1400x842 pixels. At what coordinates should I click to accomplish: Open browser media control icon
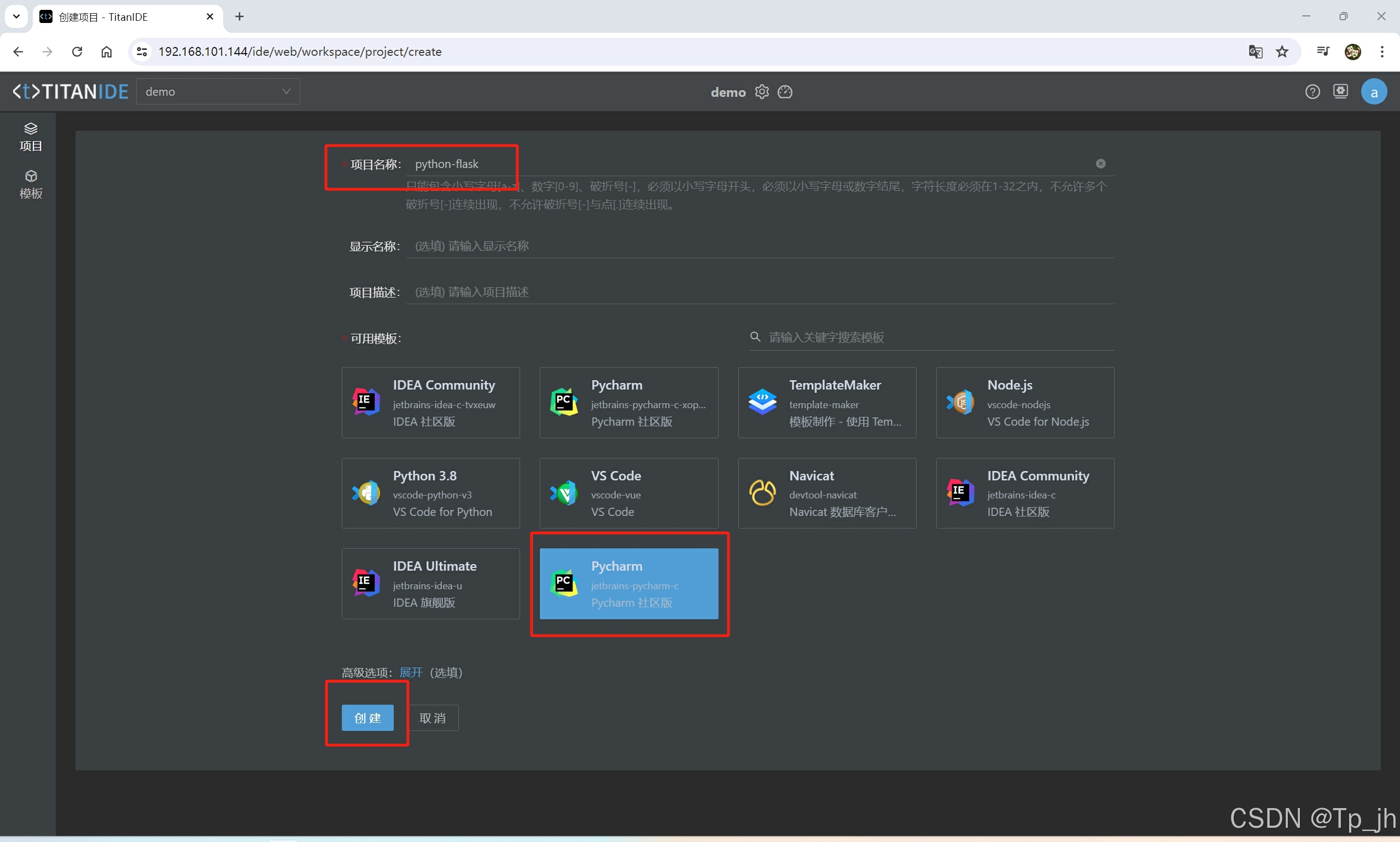coord(1323,51)
